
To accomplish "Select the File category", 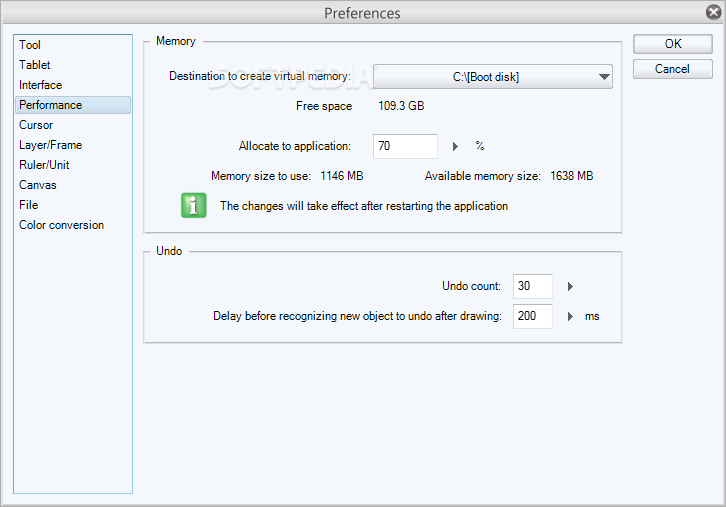I will pos(73,205).
